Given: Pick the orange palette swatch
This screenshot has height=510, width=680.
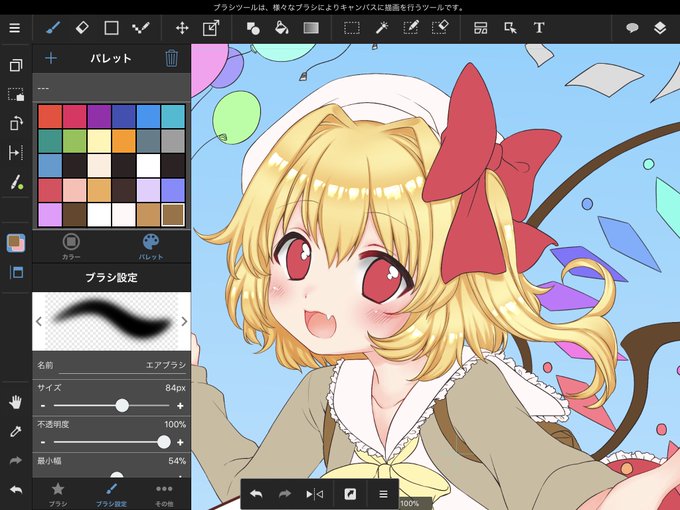Looking at the screenshot, I should (x=124, y=141).
